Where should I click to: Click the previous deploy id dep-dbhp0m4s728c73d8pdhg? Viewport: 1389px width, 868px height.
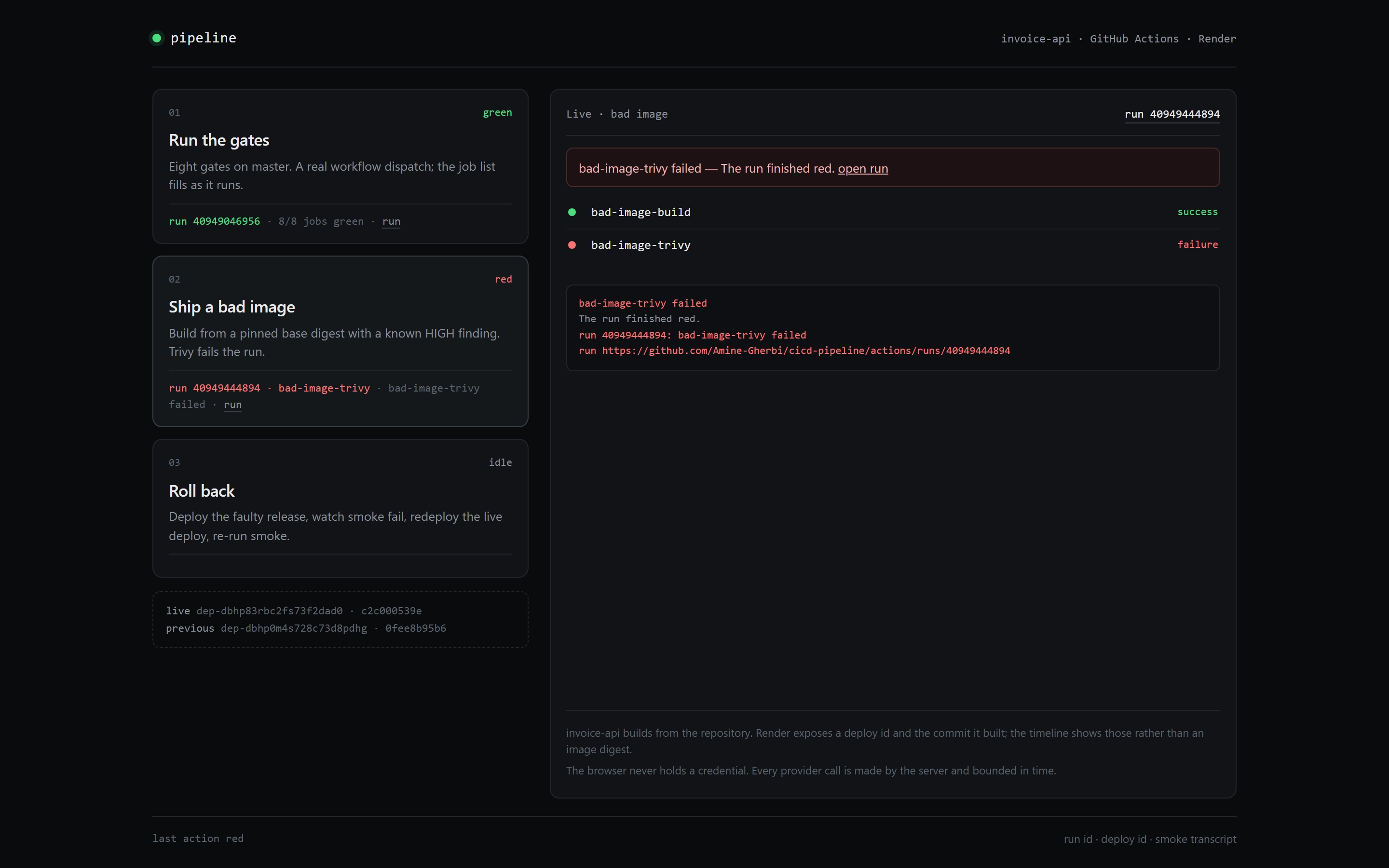click(294, 629)
